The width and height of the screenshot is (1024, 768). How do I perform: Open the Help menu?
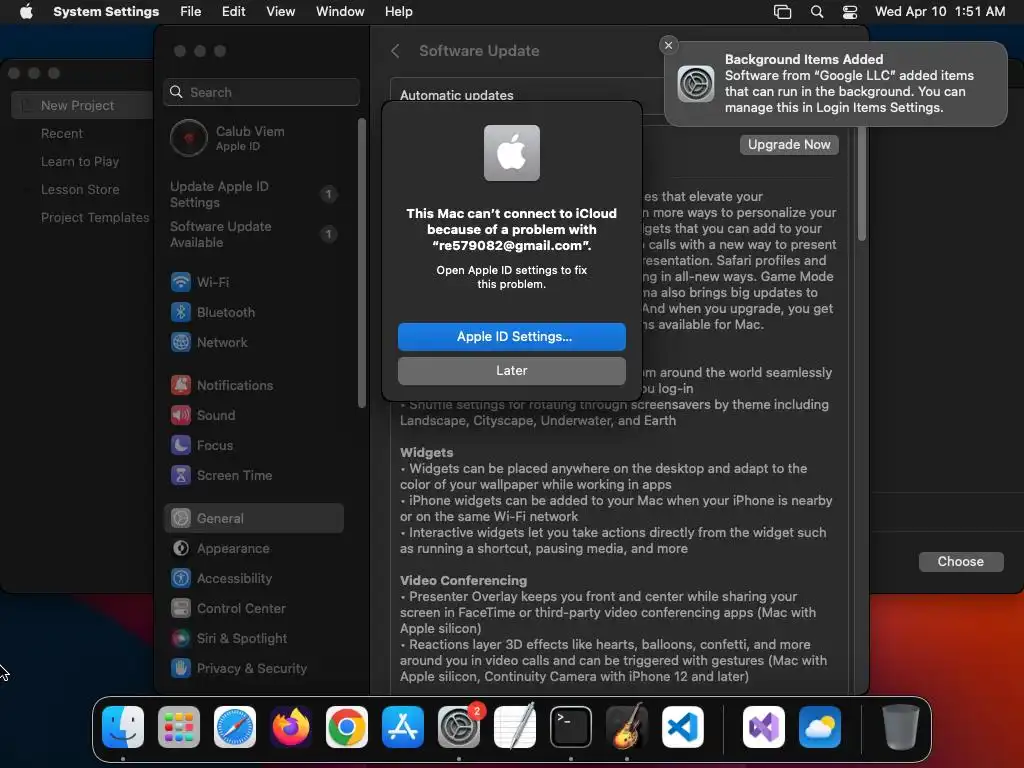[x=398, y=12]
